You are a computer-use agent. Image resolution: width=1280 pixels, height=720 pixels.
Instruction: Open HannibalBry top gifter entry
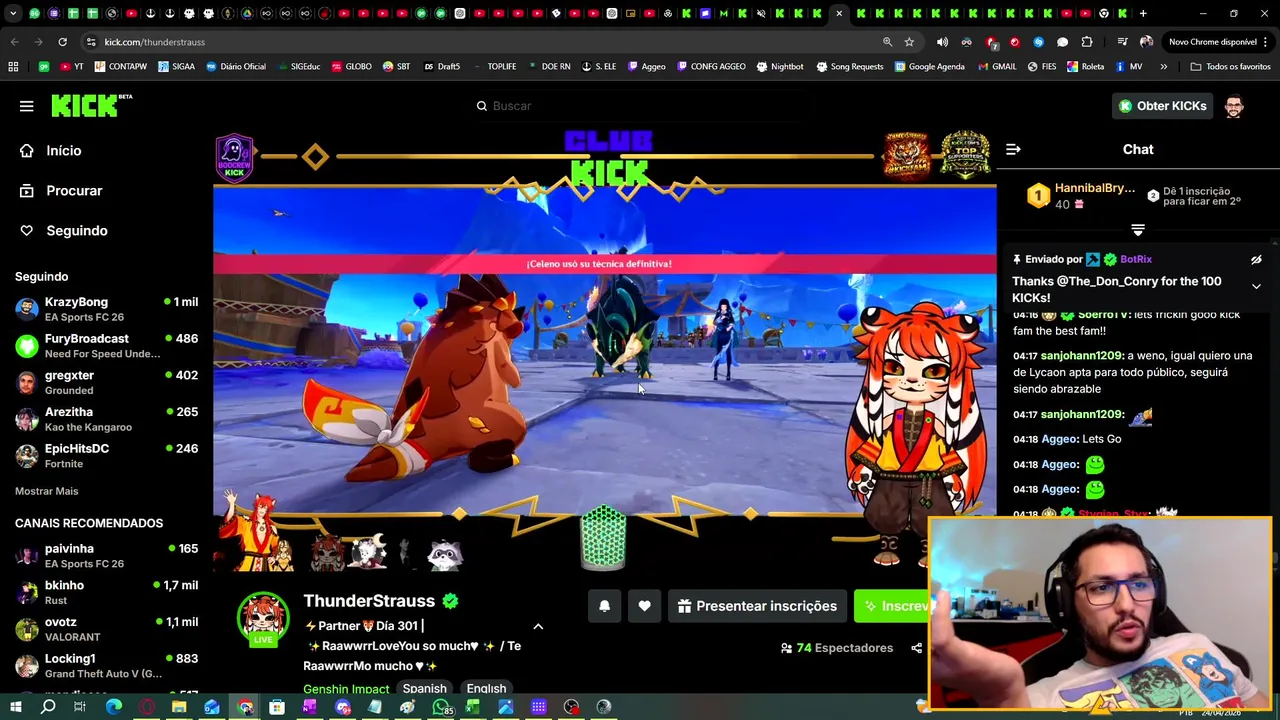pyautogui.click(x=1083, y=196)
